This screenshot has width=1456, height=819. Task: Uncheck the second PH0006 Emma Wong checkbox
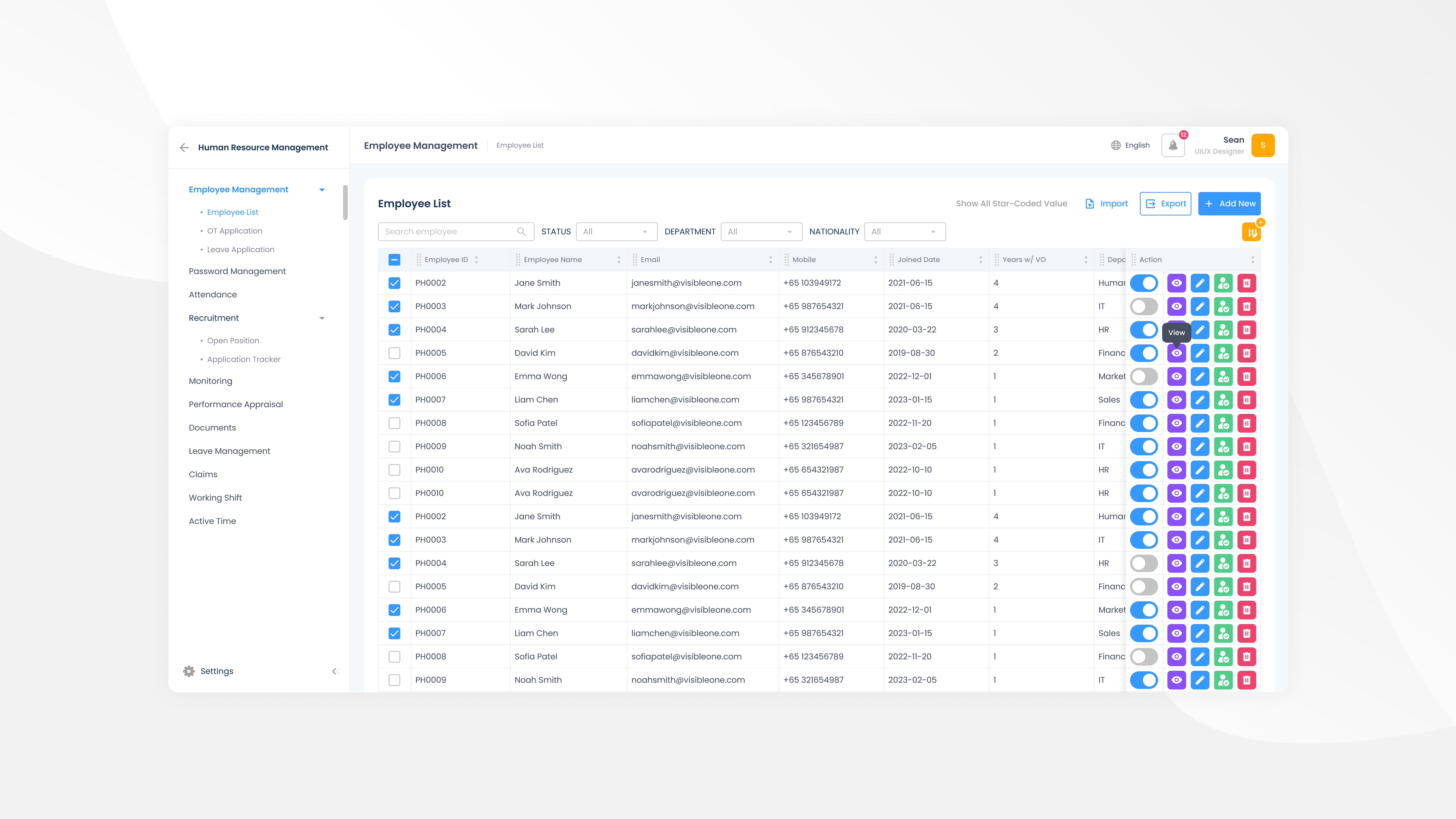pyautogui.click(x=395, y=610)
